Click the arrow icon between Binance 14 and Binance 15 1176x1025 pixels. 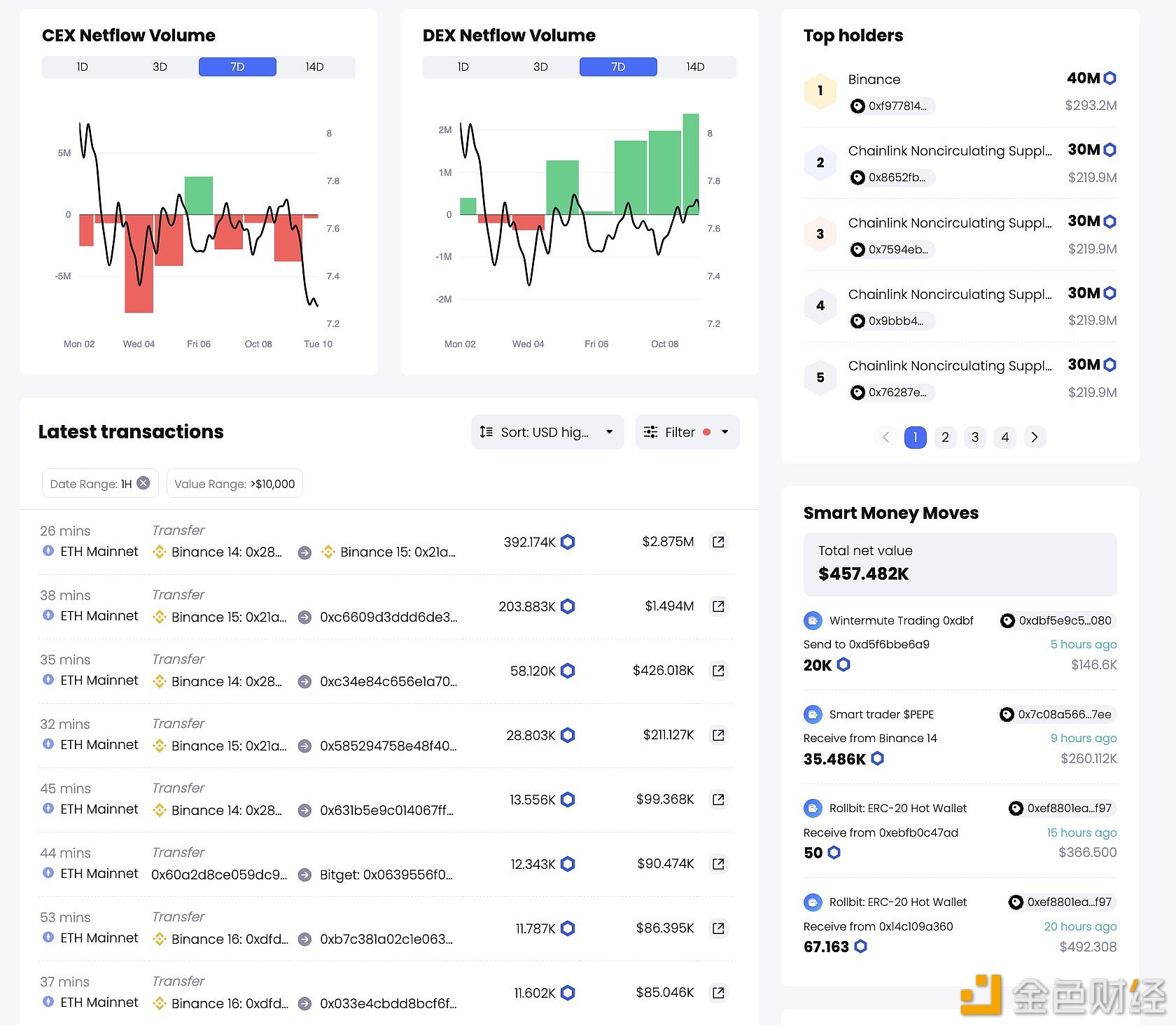[x=304, y=552]
